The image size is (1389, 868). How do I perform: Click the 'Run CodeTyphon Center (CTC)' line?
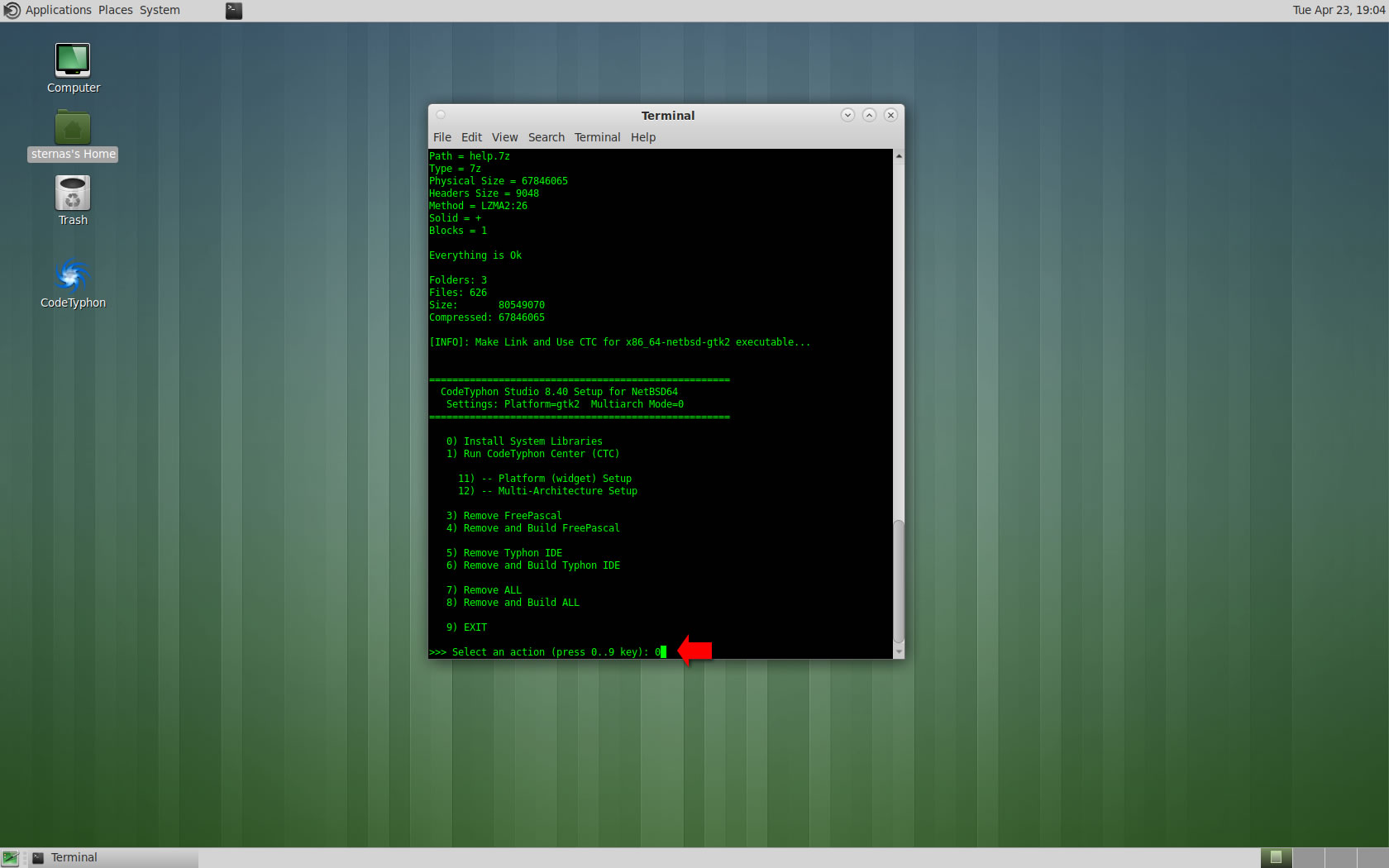pyautogui.click(x=532, y=454)
